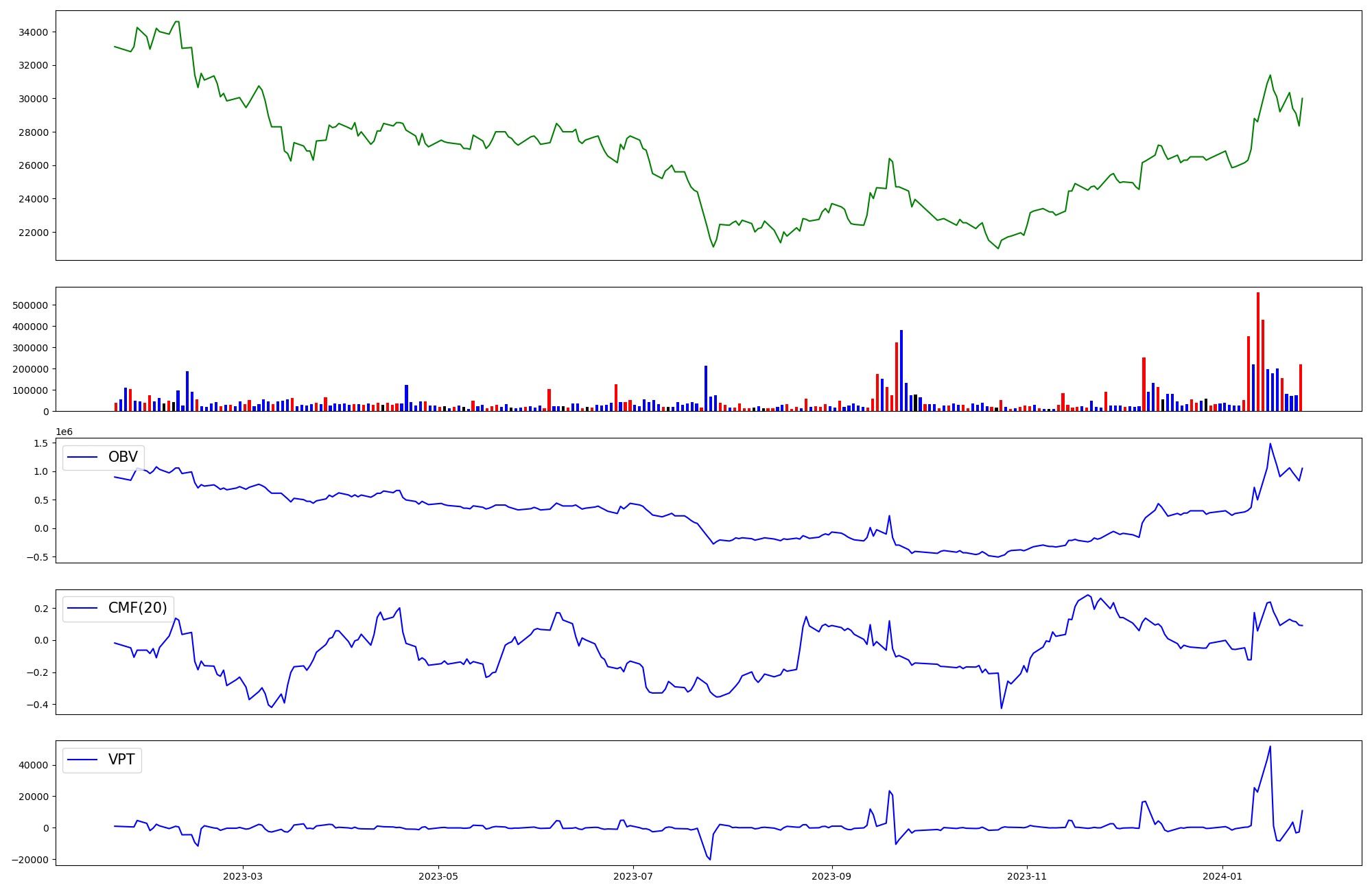1372x892 pixels.
Task: Click the -0.4 CMF axis label
Action: [36, 705]
